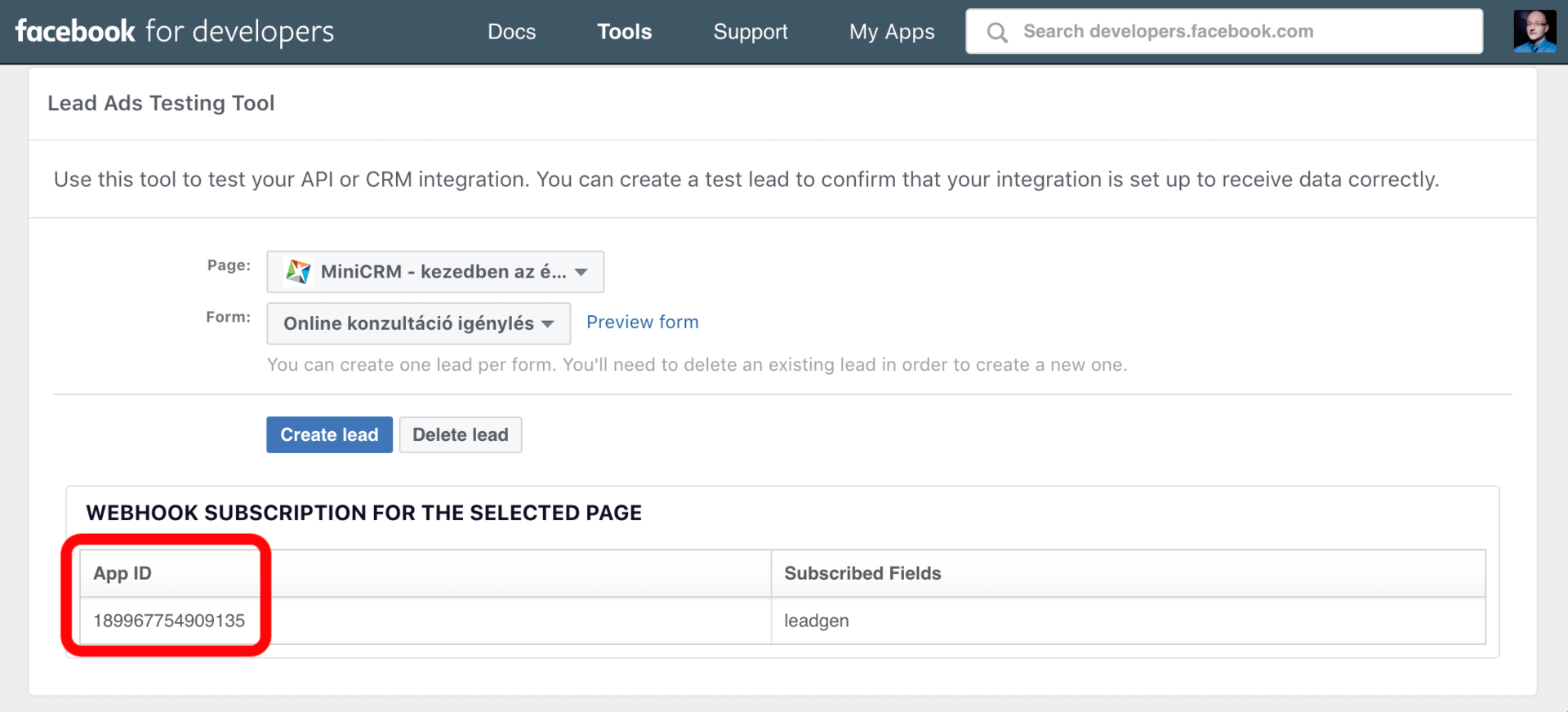Click the Delete lead button
This screenshot has width=1568, height=712.
(461, 434)
